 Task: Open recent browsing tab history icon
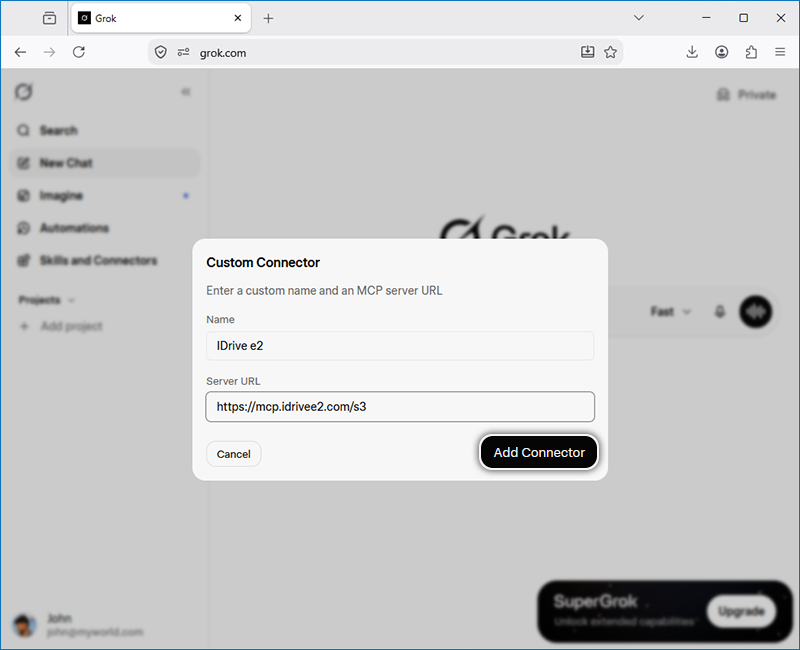pyautogui.click(x=49, y=18)
